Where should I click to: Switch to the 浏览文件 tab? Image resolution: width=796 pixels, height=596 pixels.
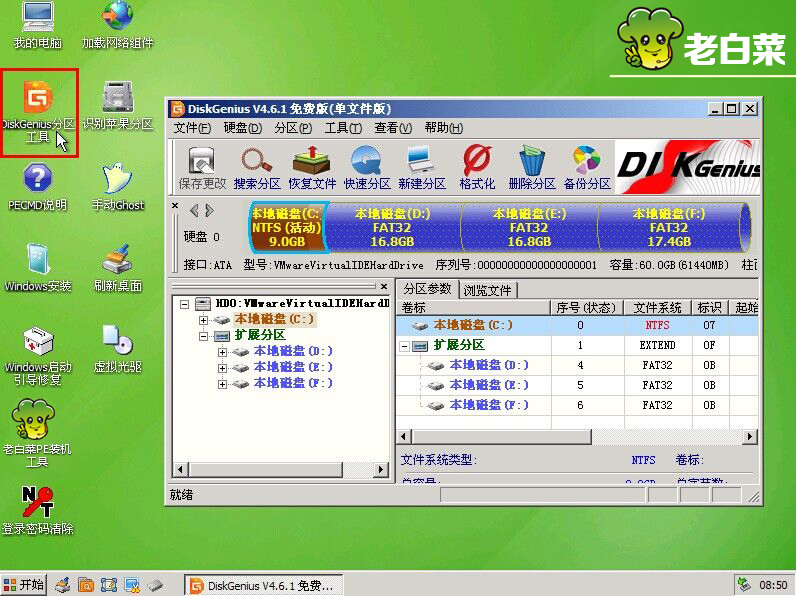488,290
